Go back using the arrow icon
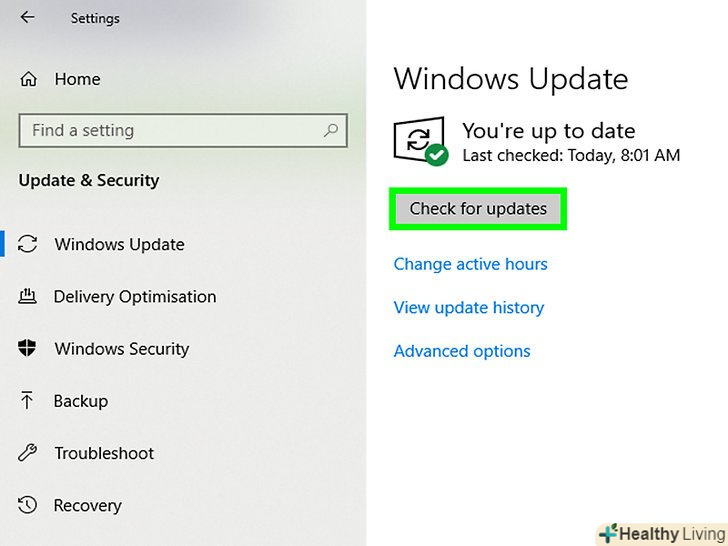This screenshot has width=728, height=546. pos(27,18)
